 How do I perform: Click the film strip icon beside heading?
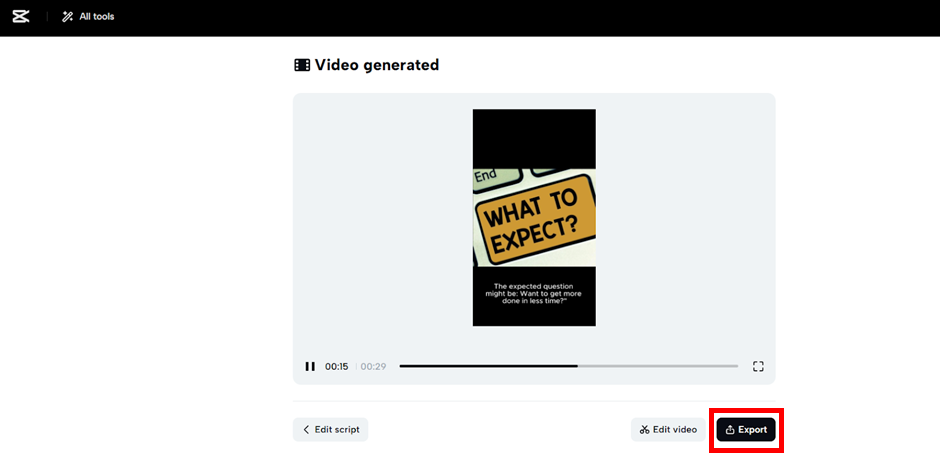point(301,65)
